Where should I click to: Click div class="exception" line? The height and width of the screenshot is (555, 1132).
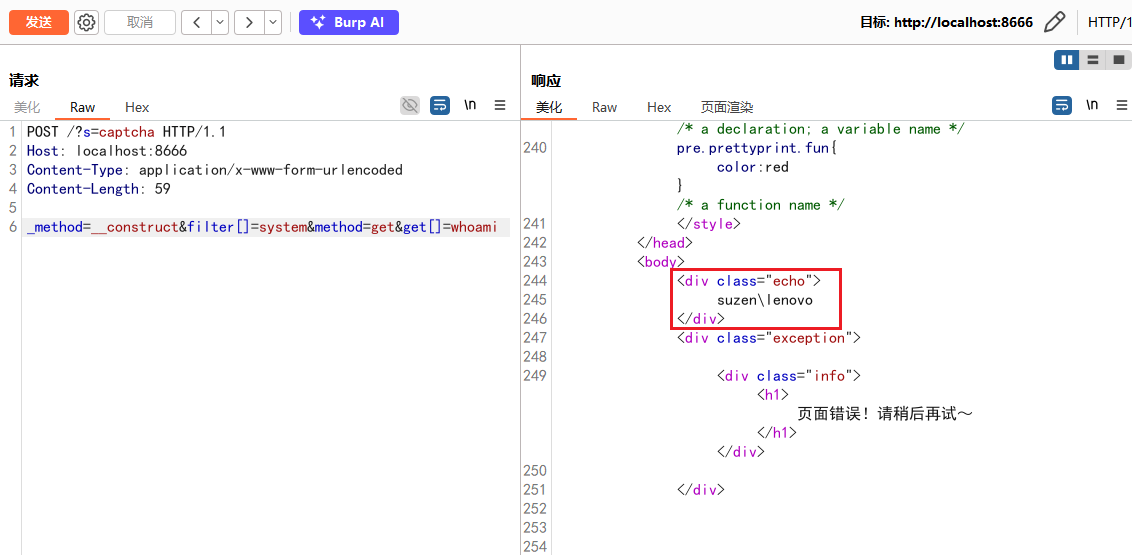(769, 338)
